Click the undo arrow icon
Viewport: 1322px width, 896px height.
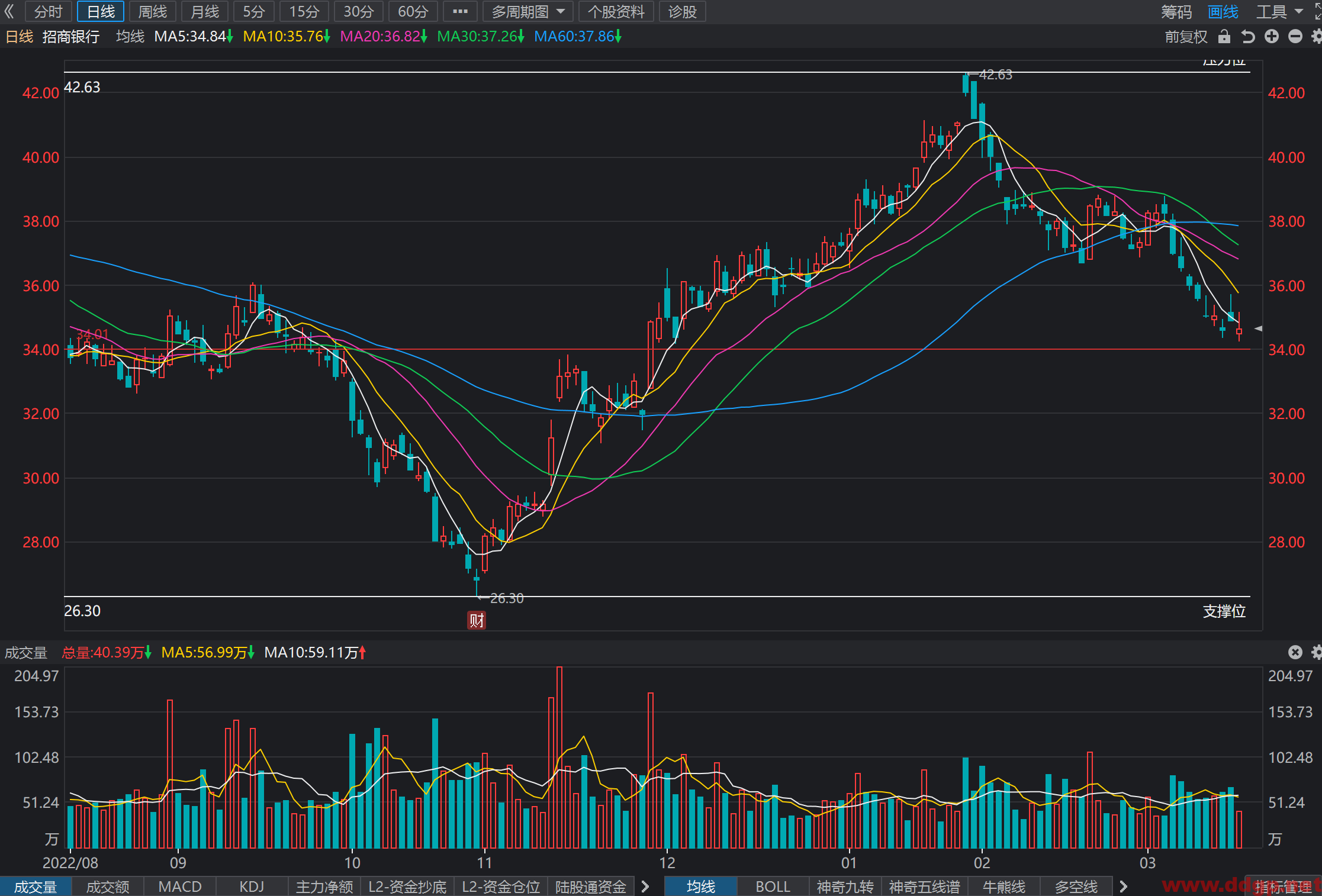click(x=1248, y=37)
